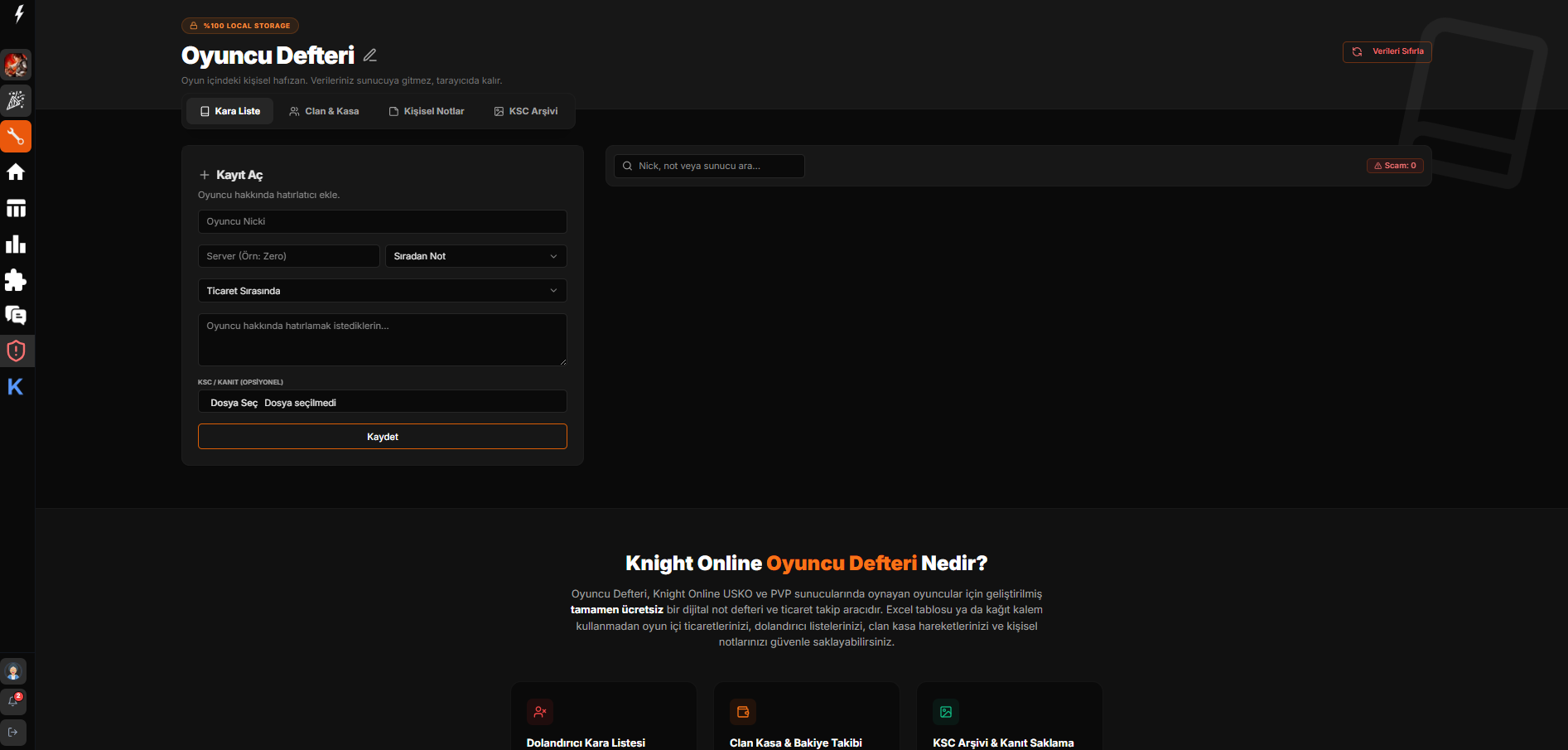Click the %100 LOCAL STORAGE badge
Image resolution: width=1568 pixels, height=750 pixels.
240,26
